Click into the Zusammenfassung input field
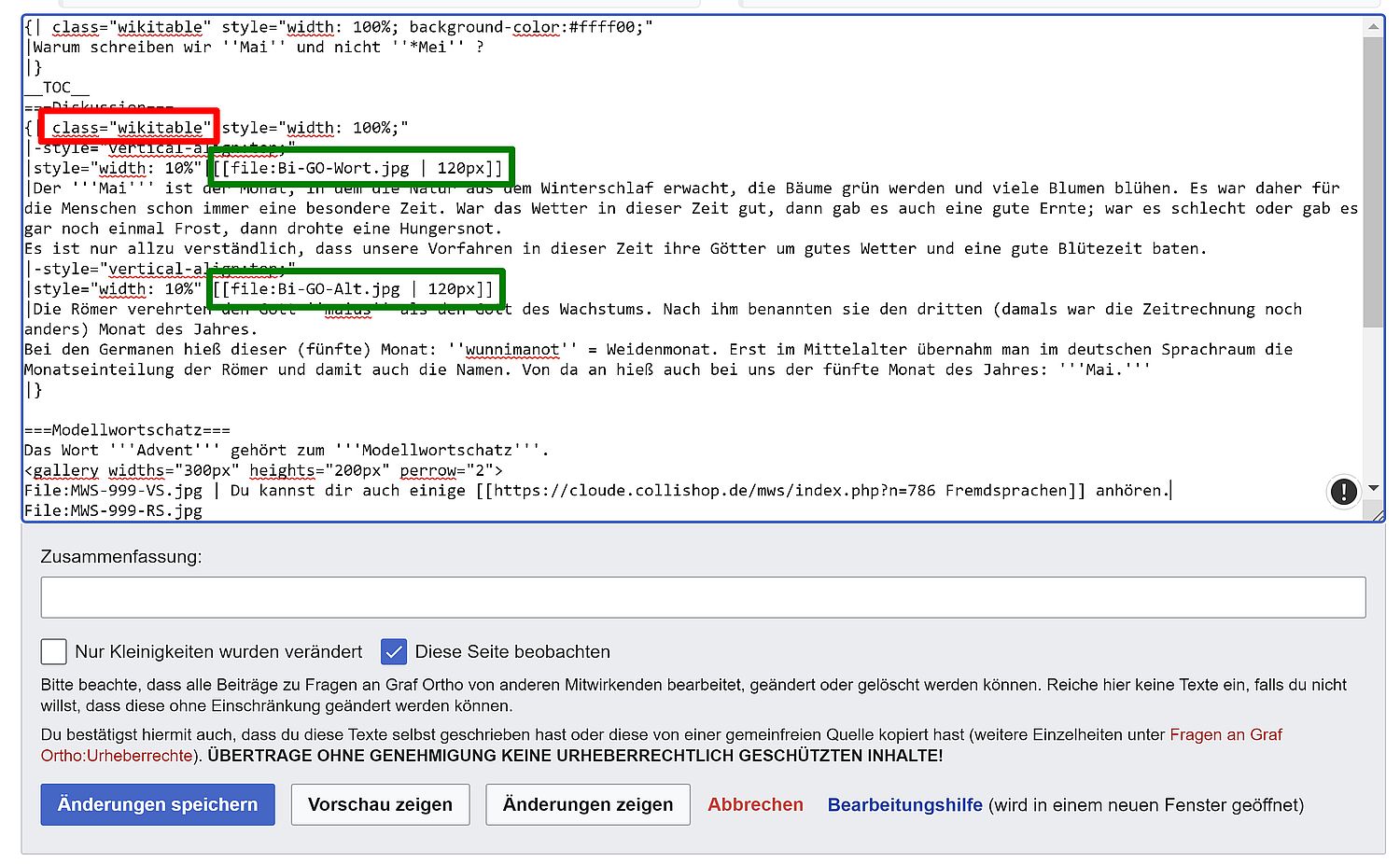This screenshot has width=1400, height=864. click(x=703, y=597)
